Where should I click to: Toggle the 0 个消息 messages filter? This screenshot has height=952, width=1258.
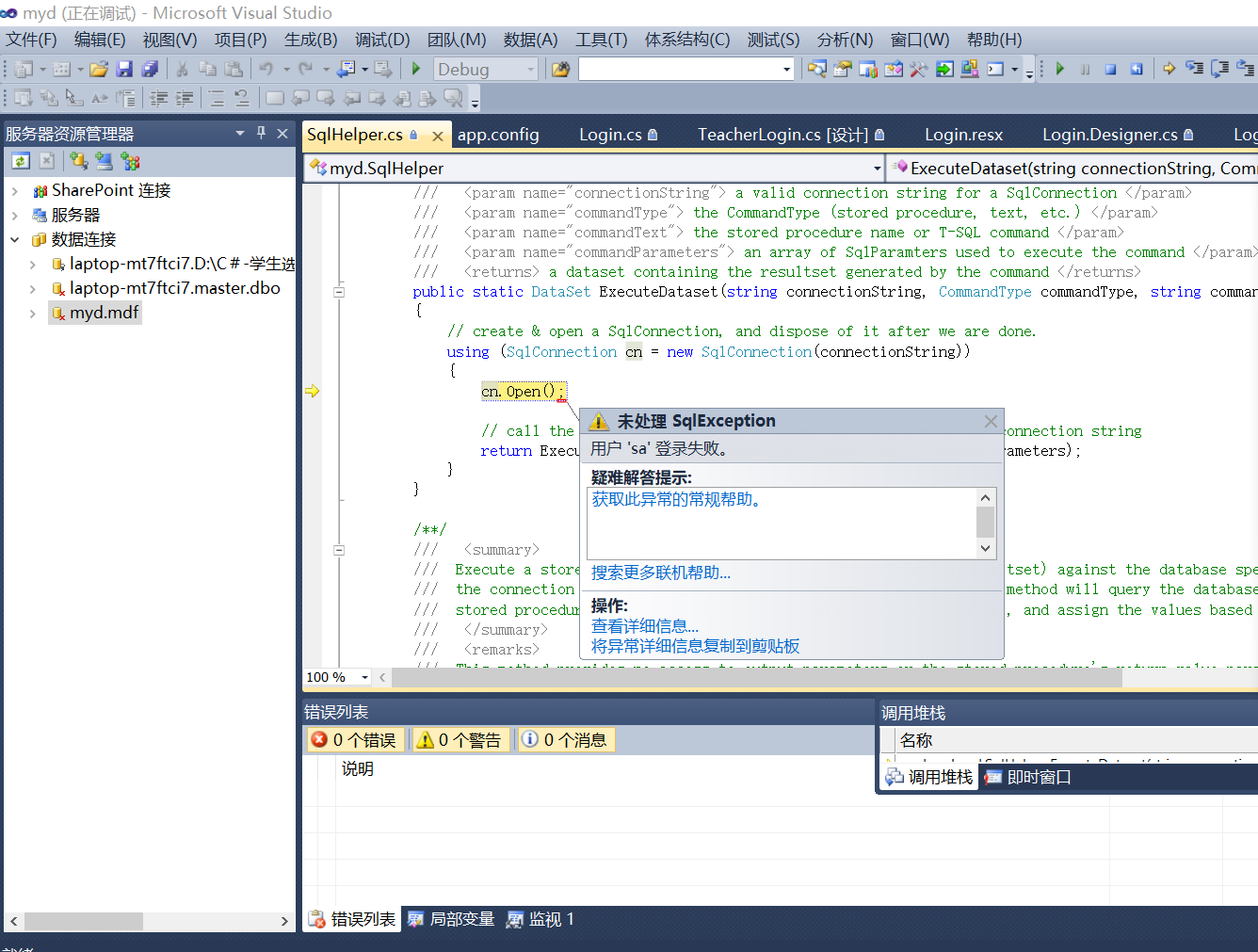[x=566, y=740]
